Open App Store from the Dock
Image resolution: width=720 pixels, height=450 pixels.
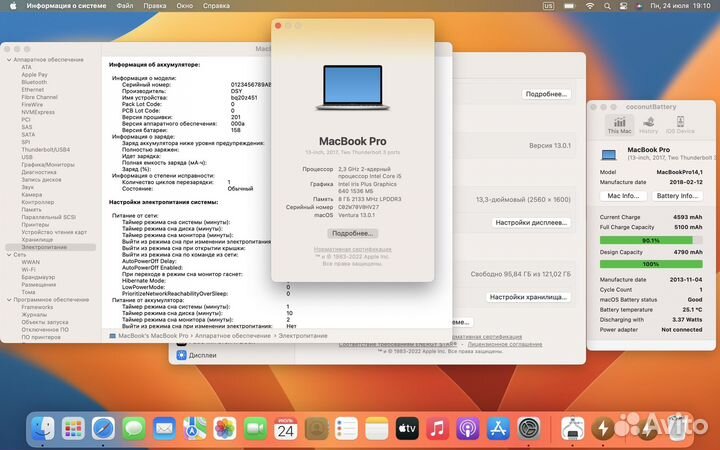(498, 428)
